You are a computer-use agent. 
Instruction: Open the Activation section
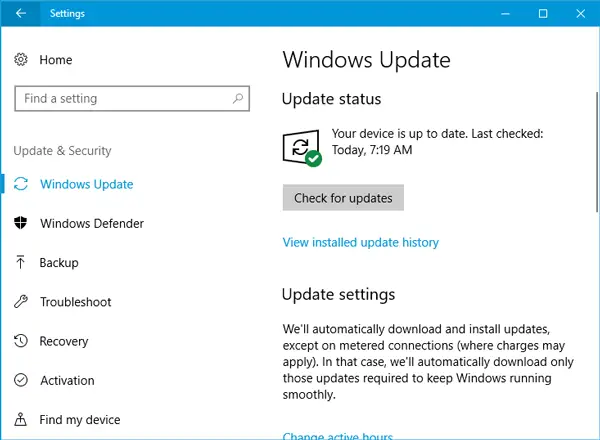[67, 380]
